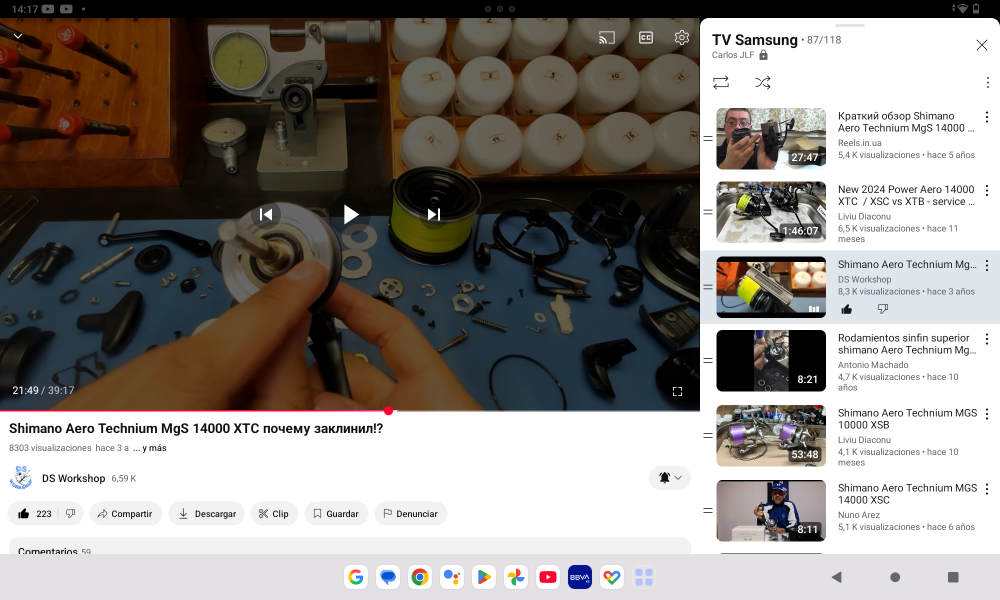Like the currently playing playlist video
1000x600 pixels.
(846, 309)
